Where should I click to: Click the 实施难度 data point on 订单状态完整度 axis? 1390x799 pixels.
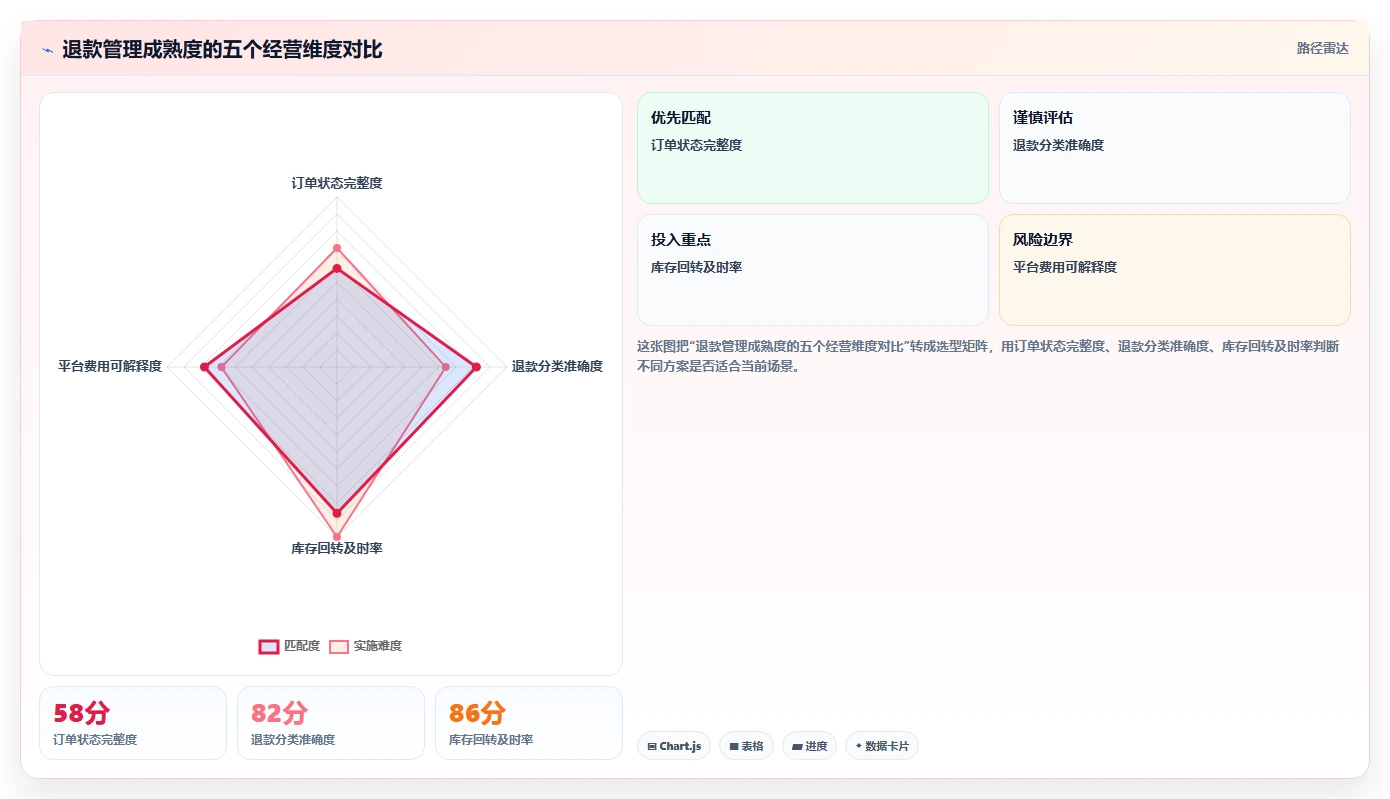click(337, 248)
